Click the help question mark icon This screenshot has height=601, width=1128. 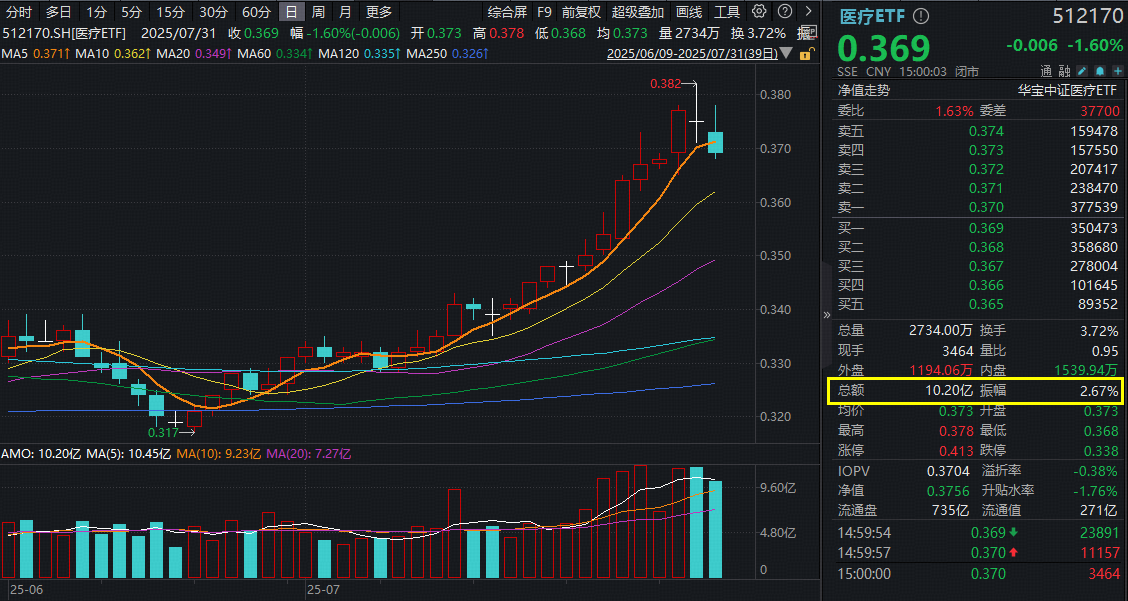(783, 12)
